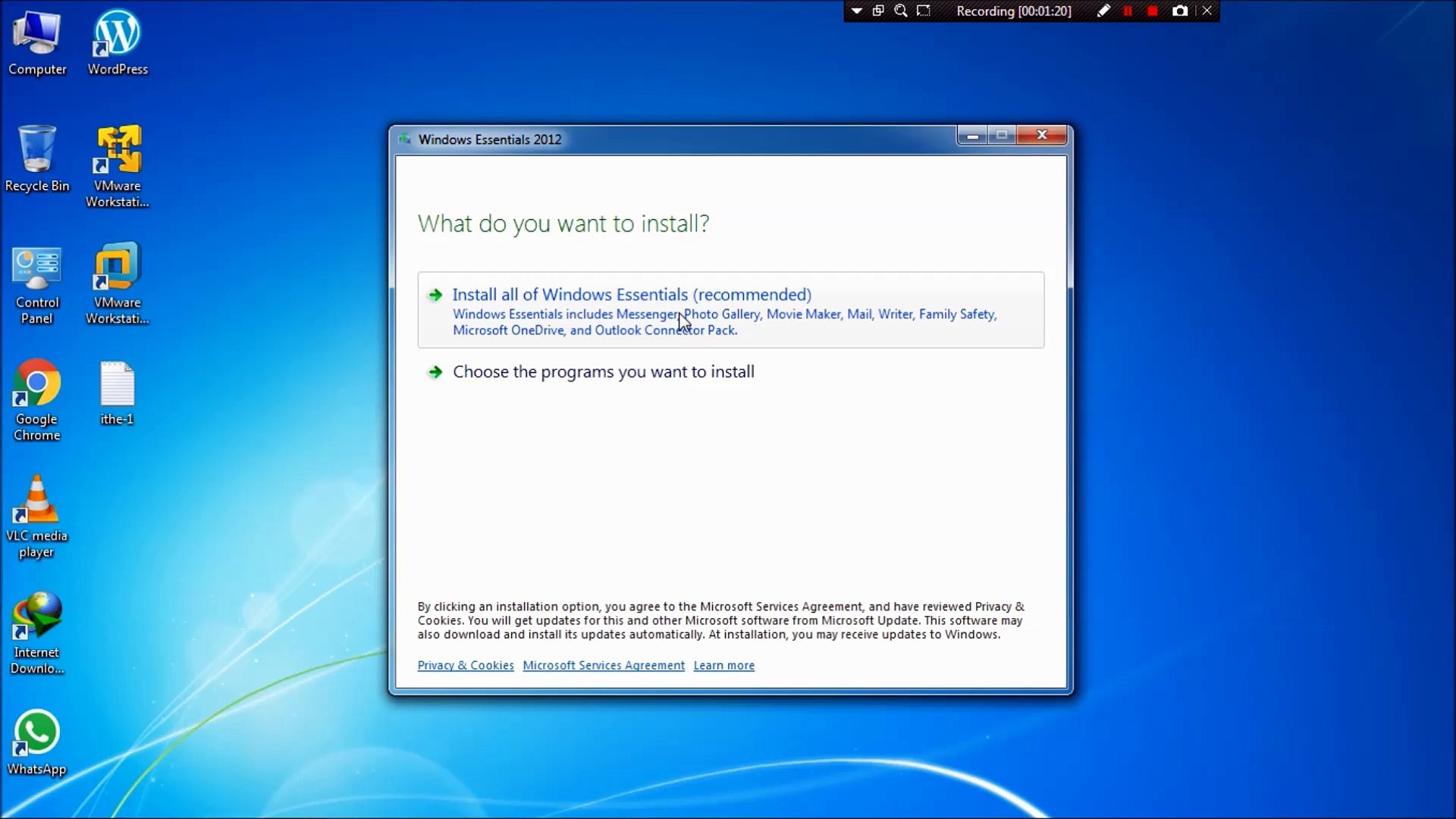Click the magnifier zoom icon on recorder bar
This screenshot has height=819, width=1456.
(x=901, y=11)
